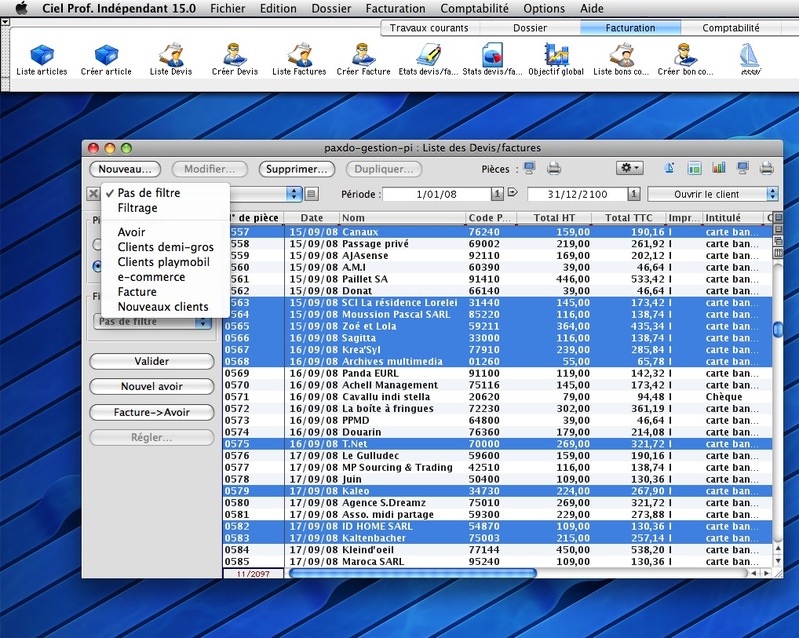Select Facture in the filter menu

pos(165,291)
